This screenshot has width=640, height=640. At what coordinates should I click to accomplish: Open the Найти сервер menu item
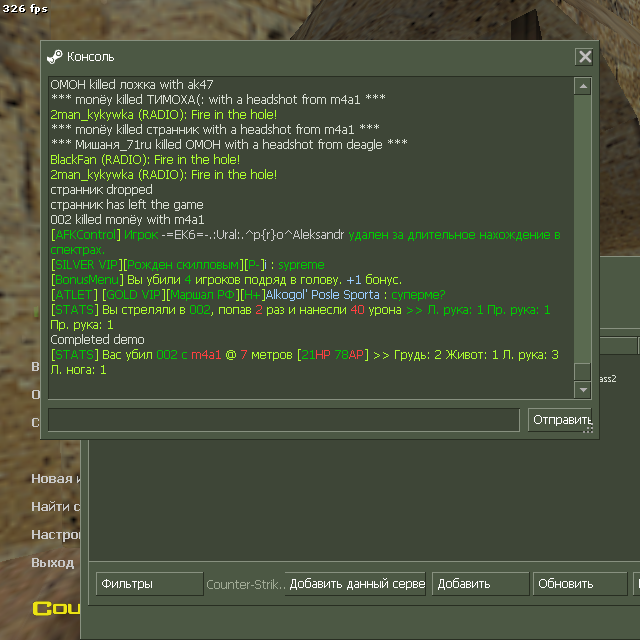(56, 507)
